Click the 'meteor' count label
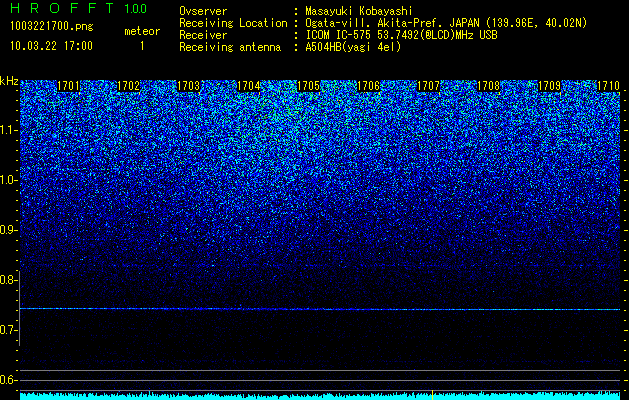The height and width of the screenshot is (400, 629). 142,31
